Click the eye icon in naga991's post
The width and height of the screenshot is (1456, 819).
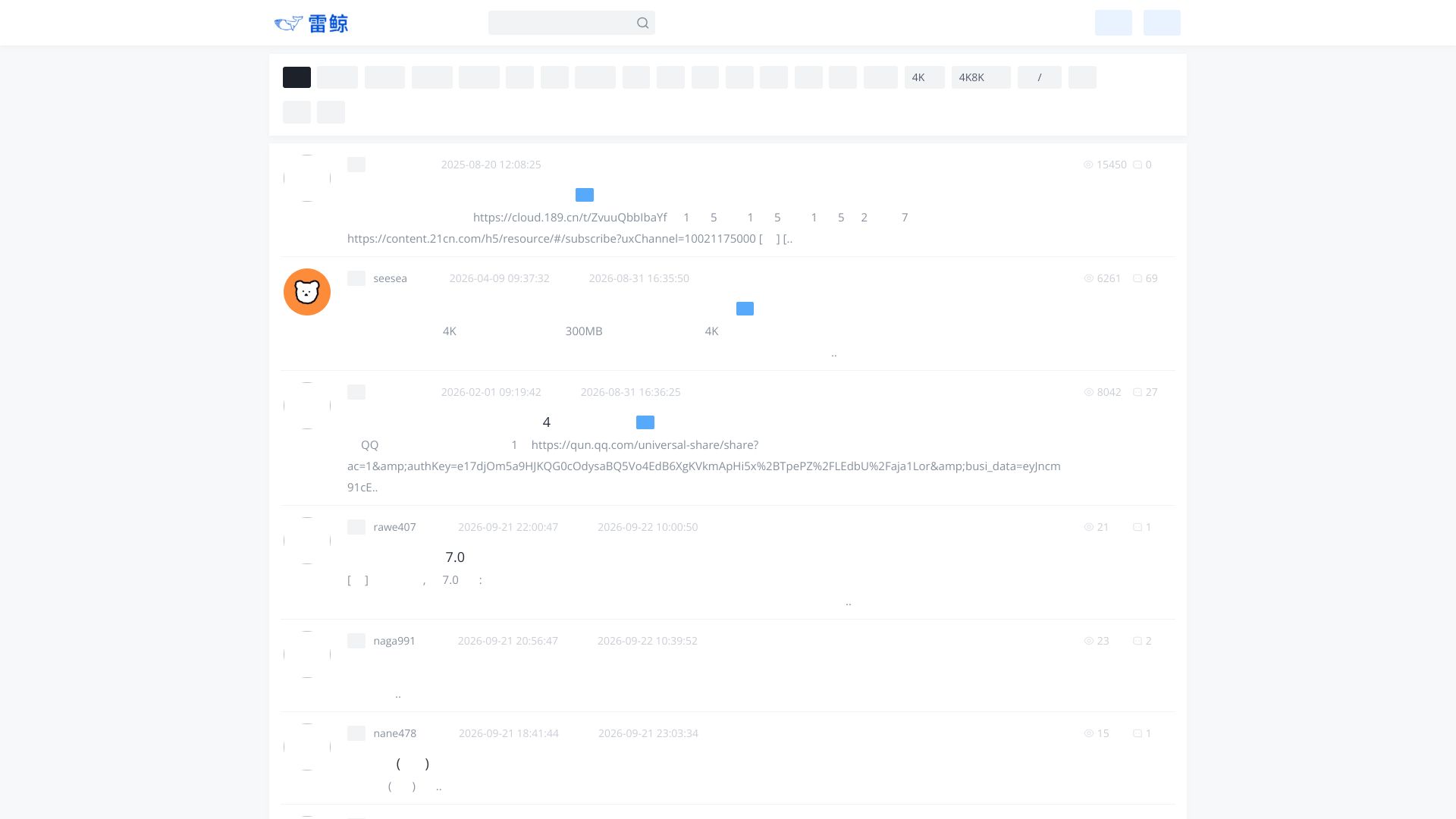coord(1088,641)
